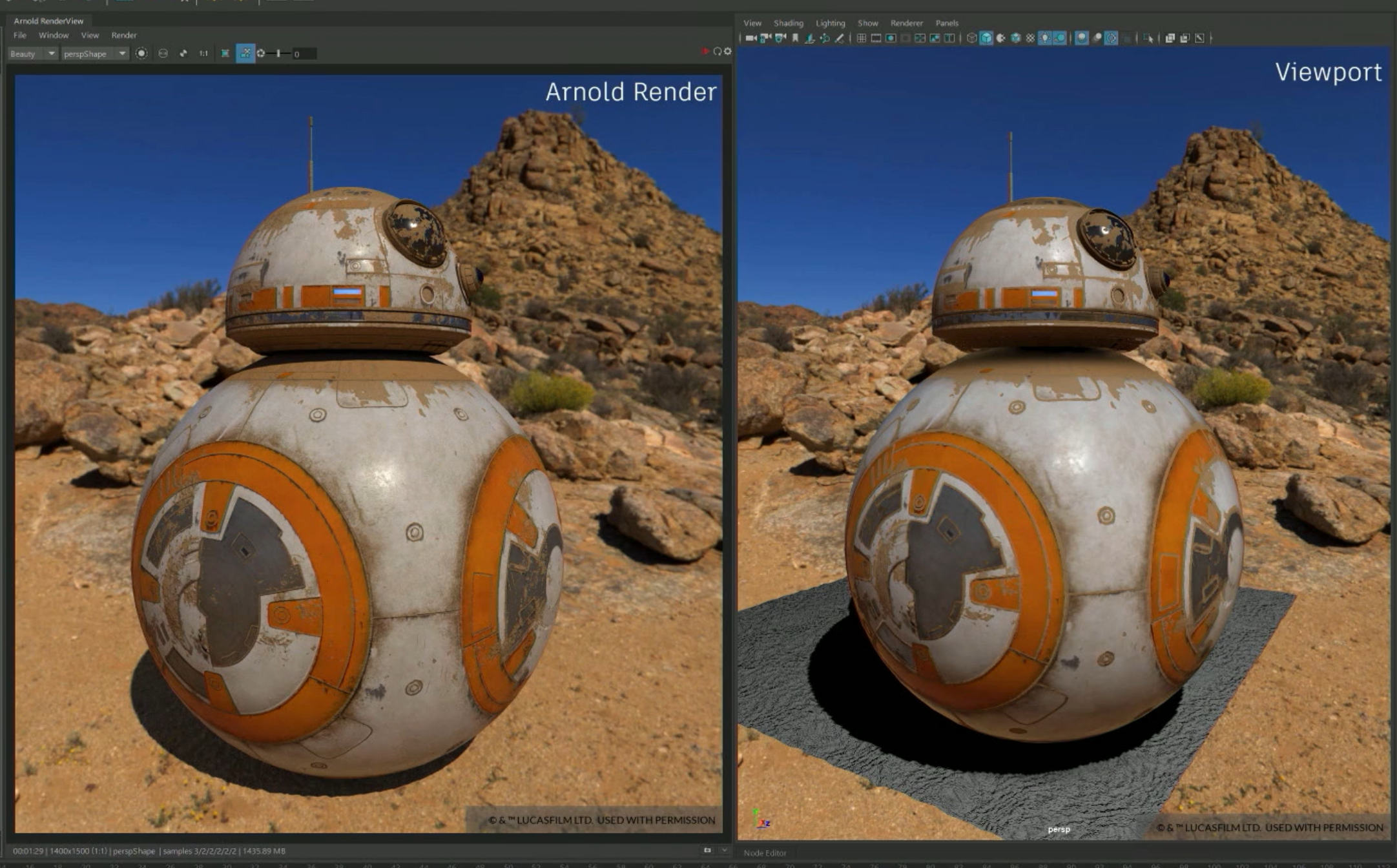This screenshot has width=1397, height=868.
Task: Click the use all lights bulb icon
Action: [x=1045, y=38]
